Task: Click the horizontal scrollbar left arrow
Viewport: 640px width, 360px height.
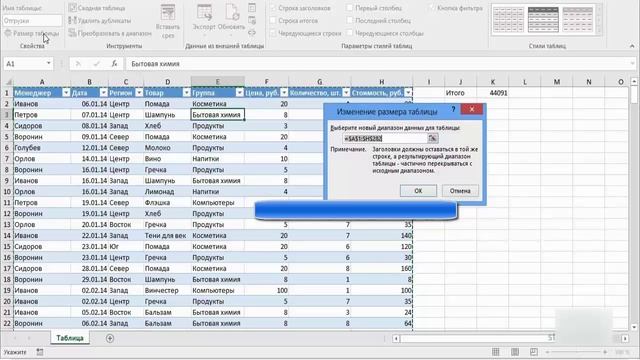Action: coord(396,338)
